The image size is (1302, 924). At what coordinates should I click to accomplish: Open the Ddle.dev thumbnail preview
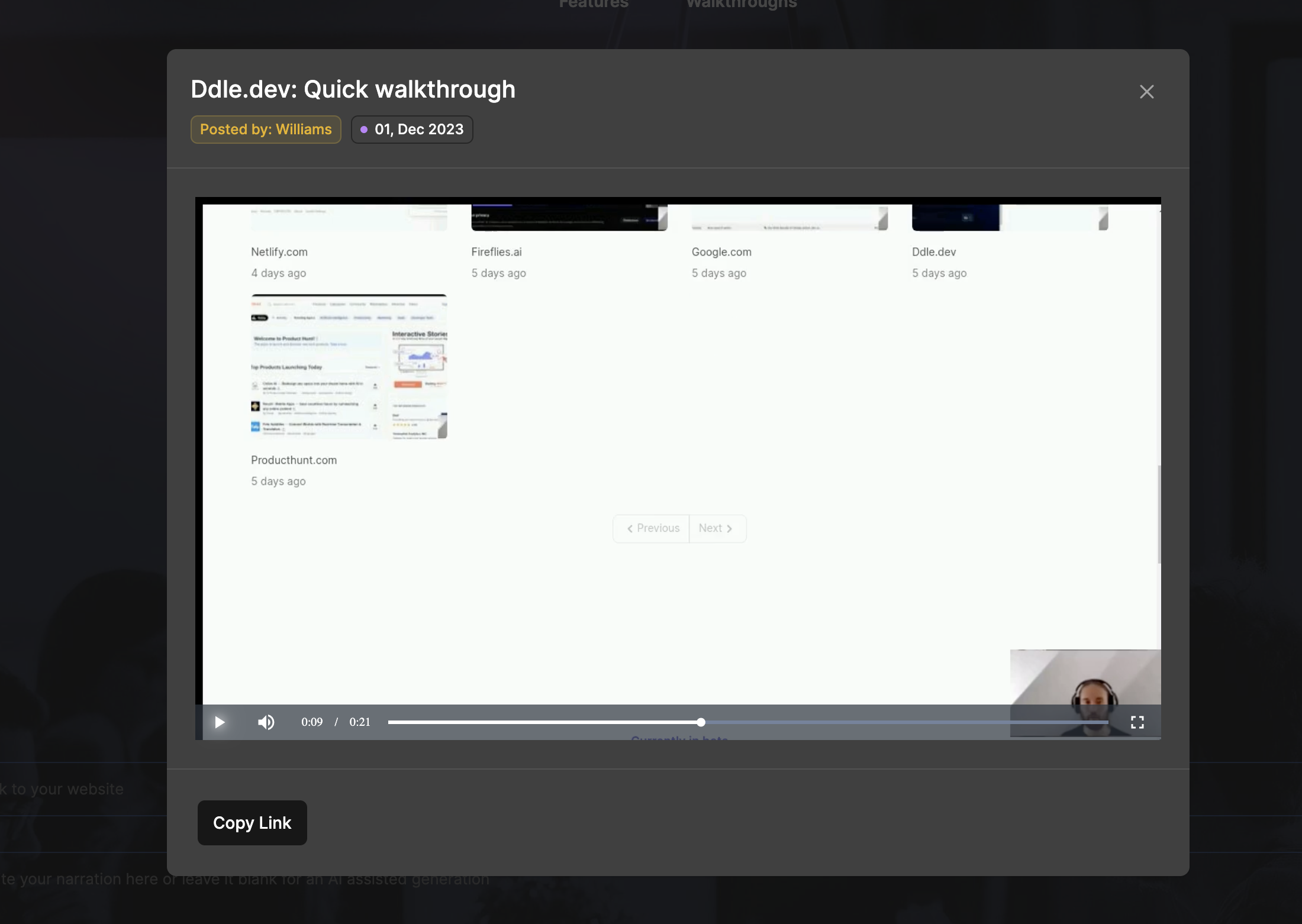(1009, 218)
